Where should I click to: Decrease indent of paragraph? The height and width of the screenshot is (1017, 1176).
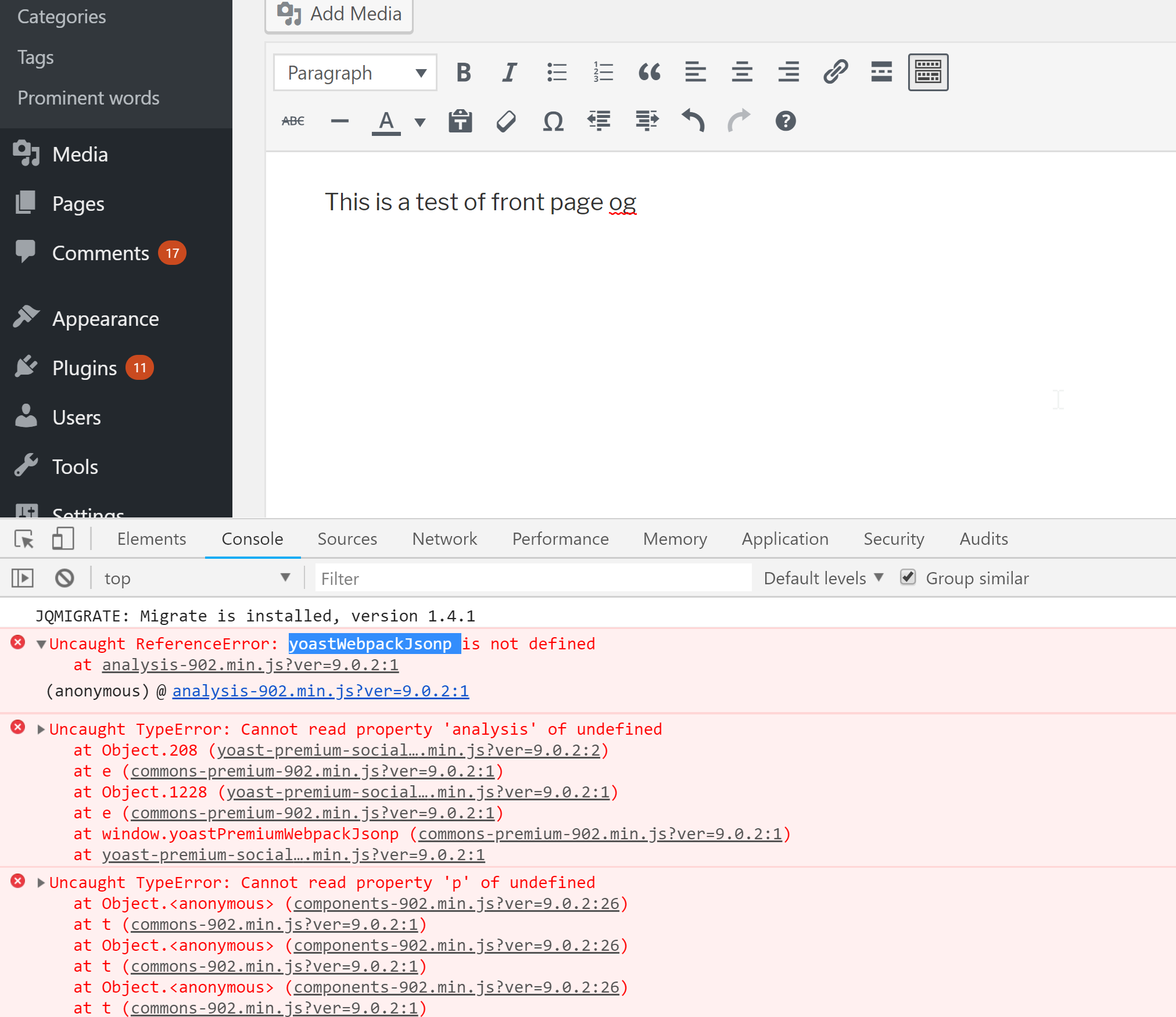coord(599,121)
